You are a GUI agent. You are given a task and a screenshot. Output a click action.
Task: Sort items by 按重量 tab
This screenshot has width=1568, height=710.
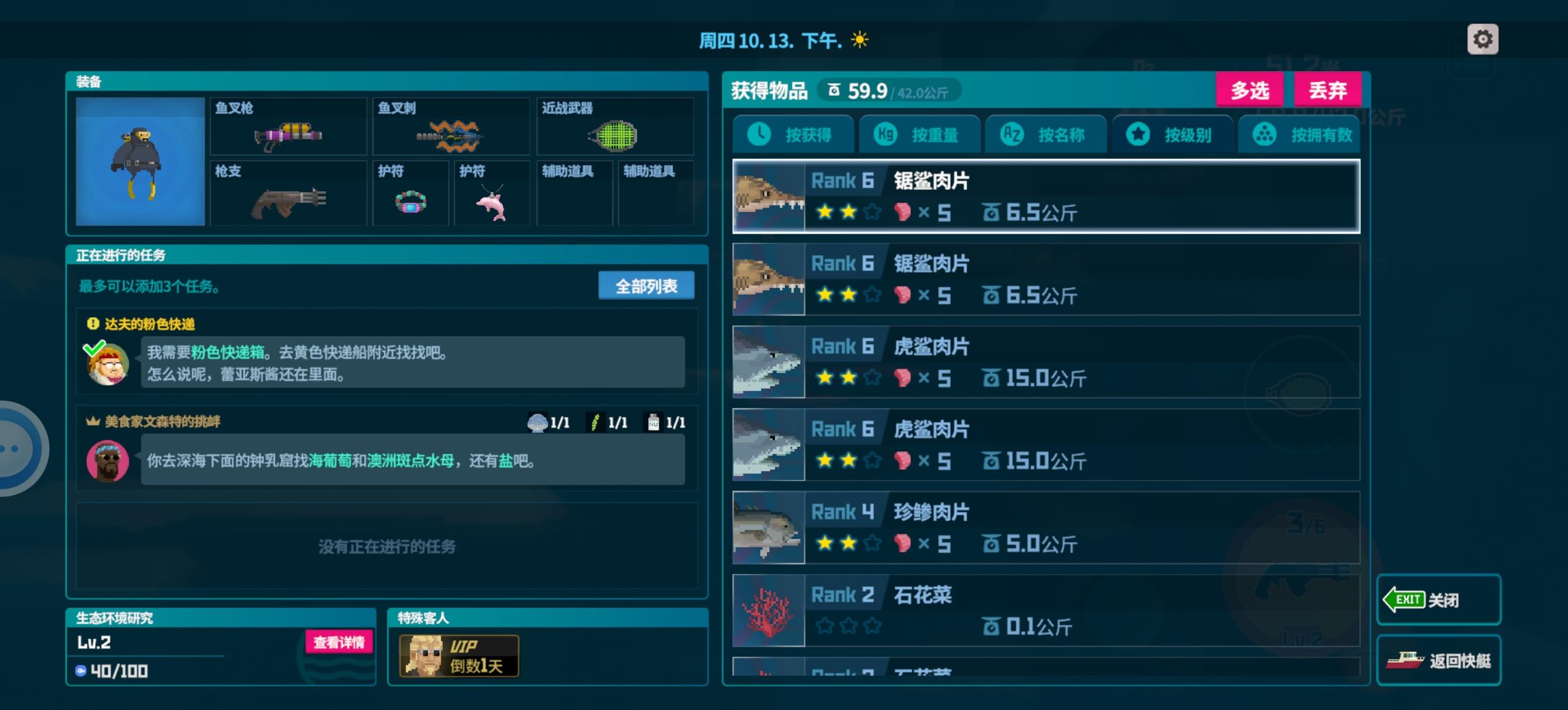pyautogui.click(x=919, y=134)
